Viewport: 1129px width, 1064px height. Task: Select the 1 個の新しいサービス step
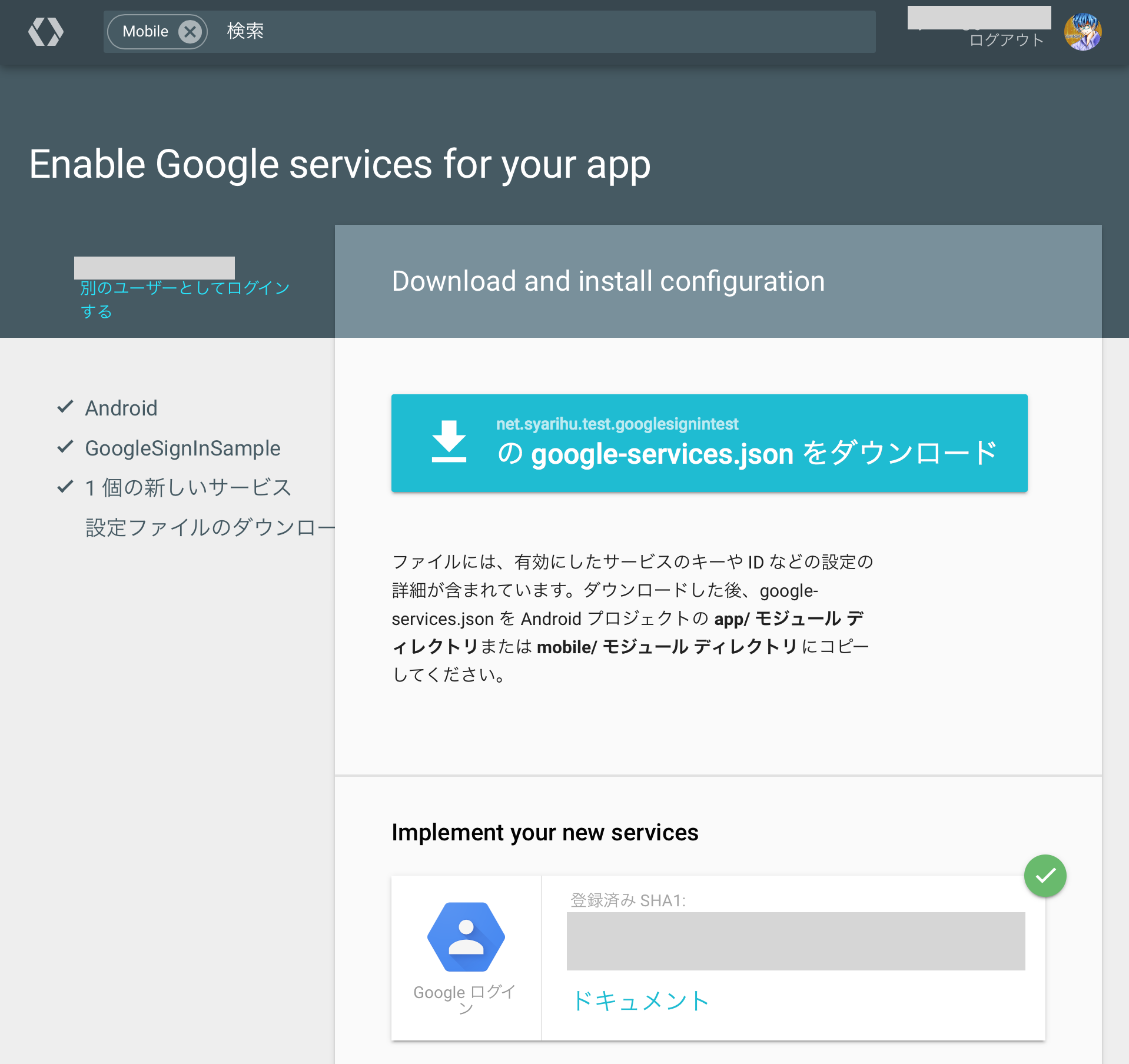pos(188,487)
